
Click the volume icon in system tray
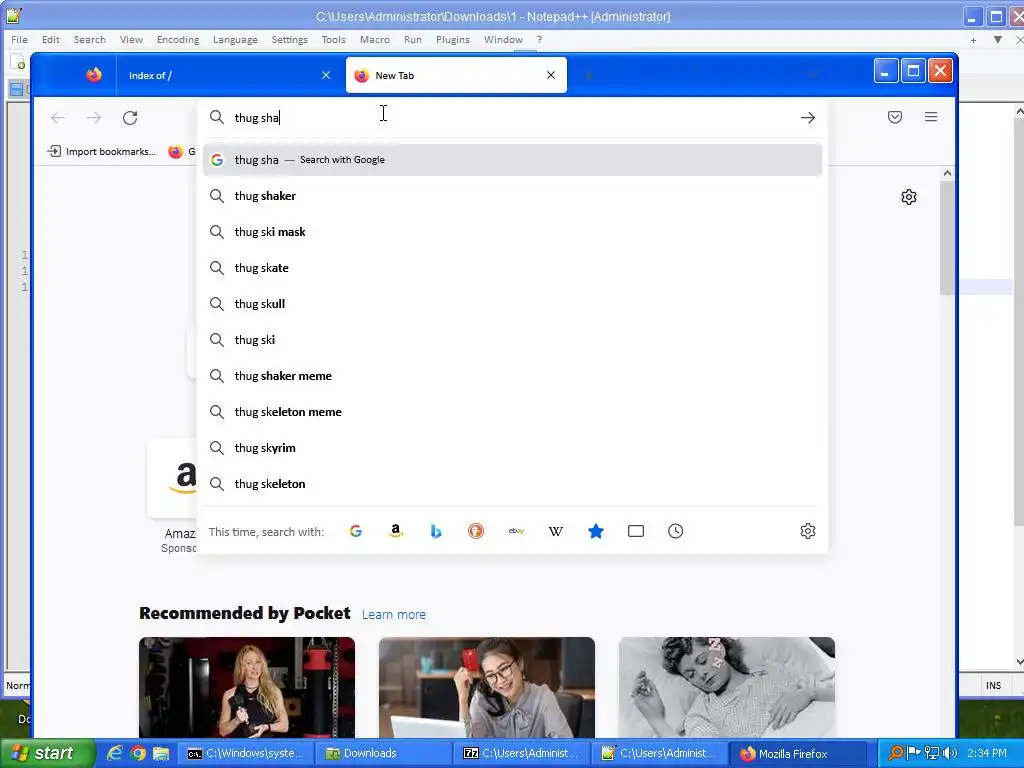(x=950, y=753)
